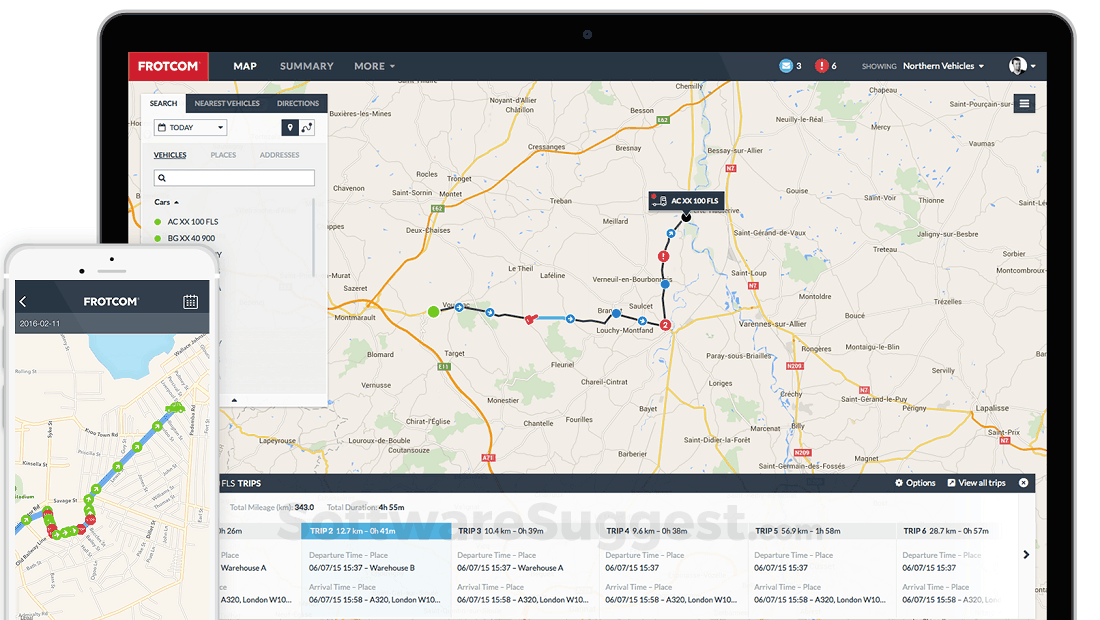The width and height of the screenshot is (1100, 620).
Task: Switch to the SUMMARY menu item
Action: pos(306,66)
